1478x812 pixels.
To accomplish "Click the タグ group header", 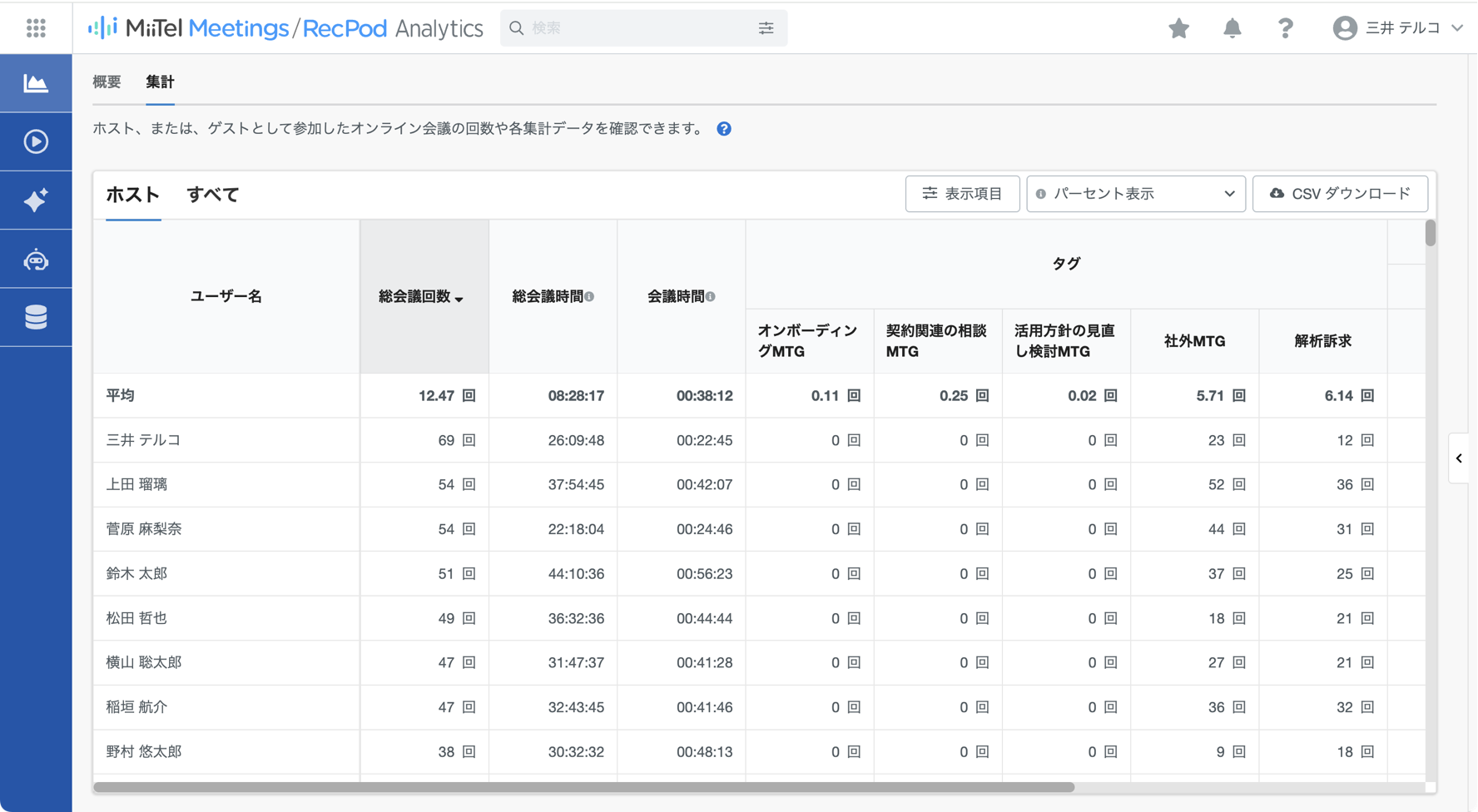I will [x=1066, y=264].
